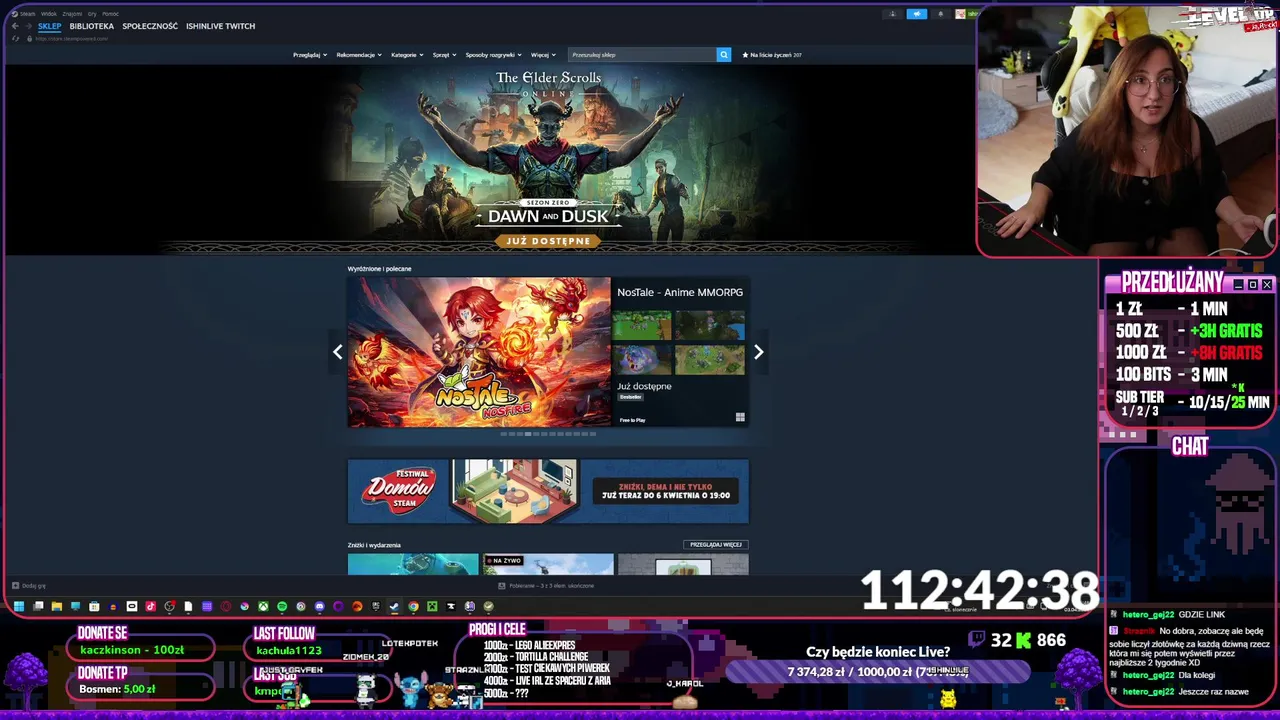Open Steam downloads icon at top right
1280x720 pixels.
(x=892, y=14)
